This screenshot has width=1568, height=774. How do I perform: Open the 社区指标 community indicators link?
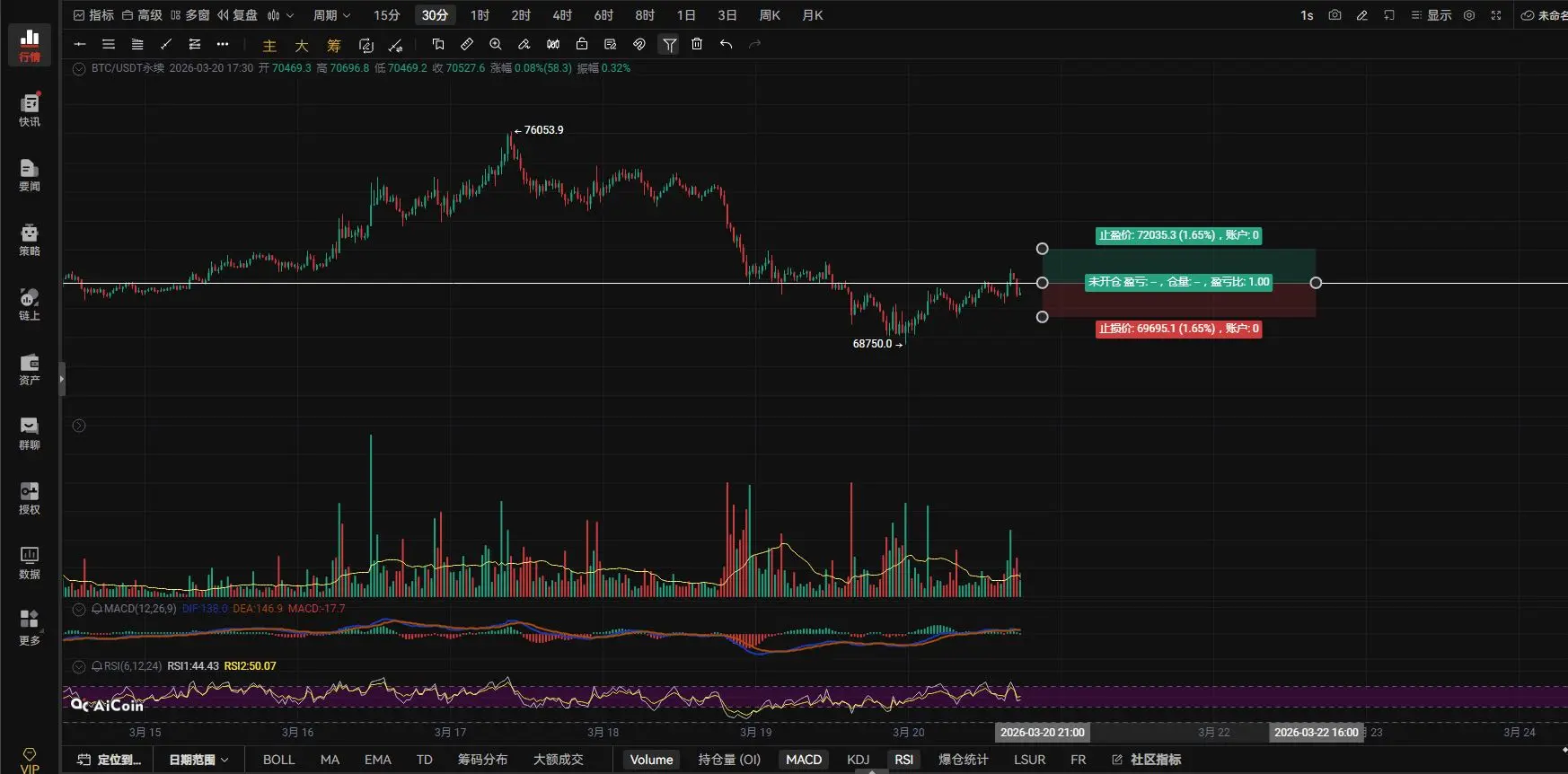coord(1147,760)
